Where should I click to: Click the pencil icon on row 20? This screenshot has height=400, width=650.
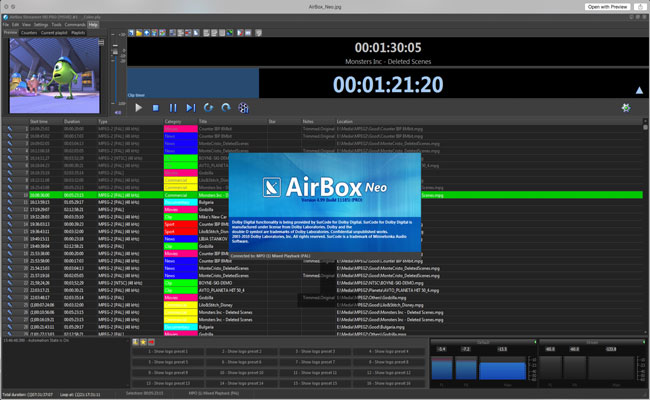click(10, 268)
